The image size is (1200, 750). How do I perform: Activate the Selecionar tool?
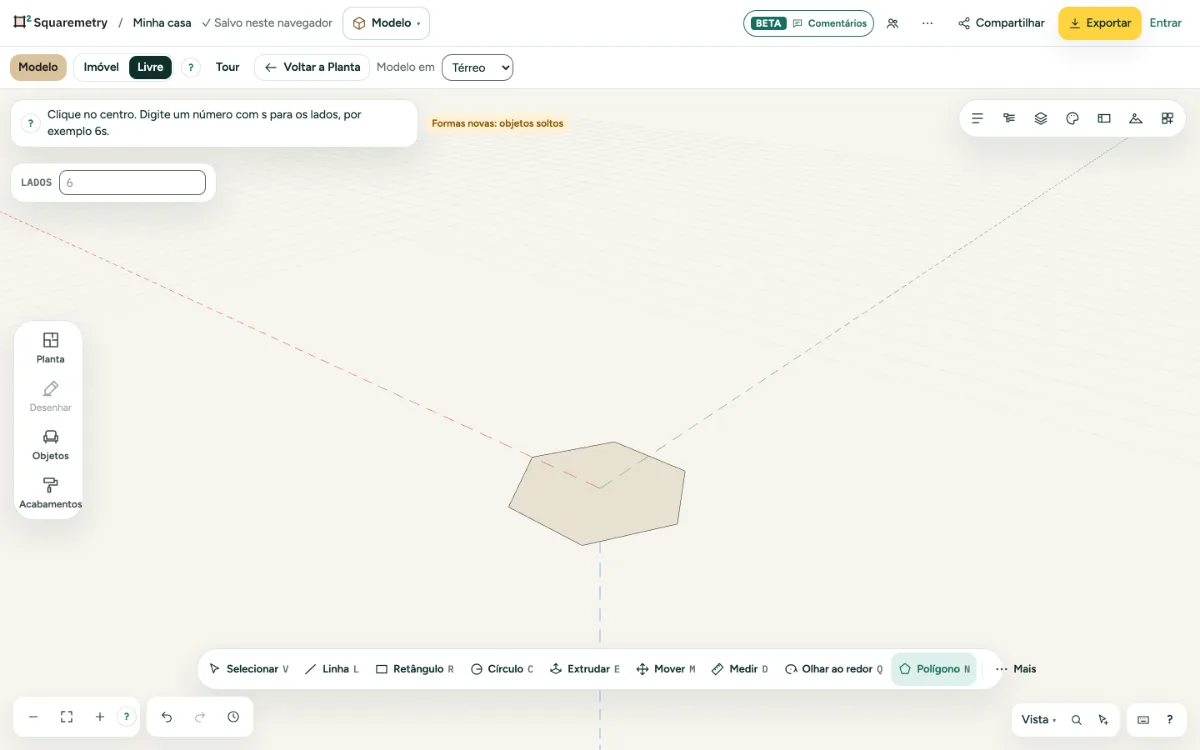pyautogui.click(x=249, y=669)
